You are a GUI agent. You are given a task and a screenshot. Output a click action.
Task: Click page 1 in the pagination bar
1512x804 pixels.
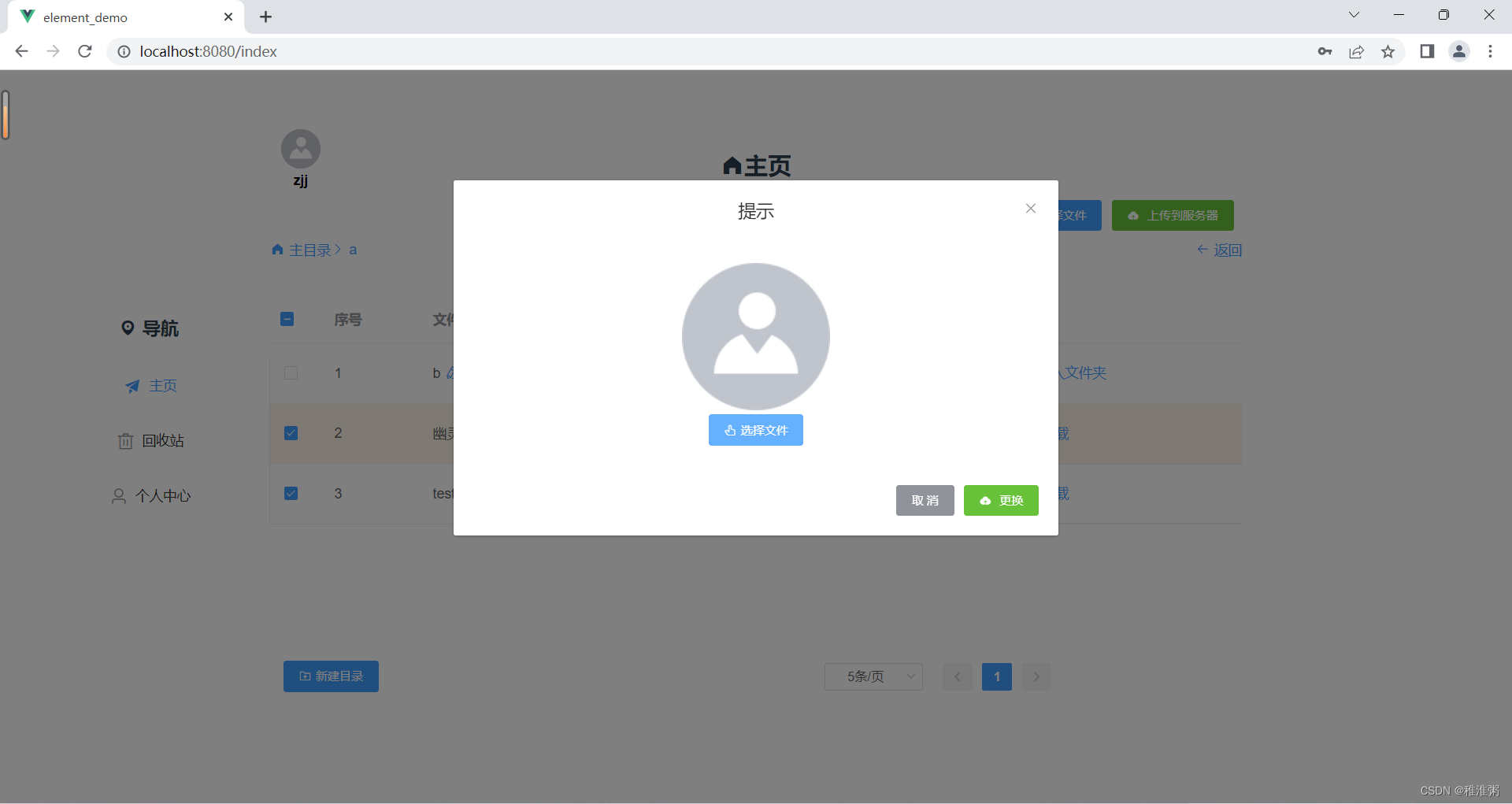996,676
